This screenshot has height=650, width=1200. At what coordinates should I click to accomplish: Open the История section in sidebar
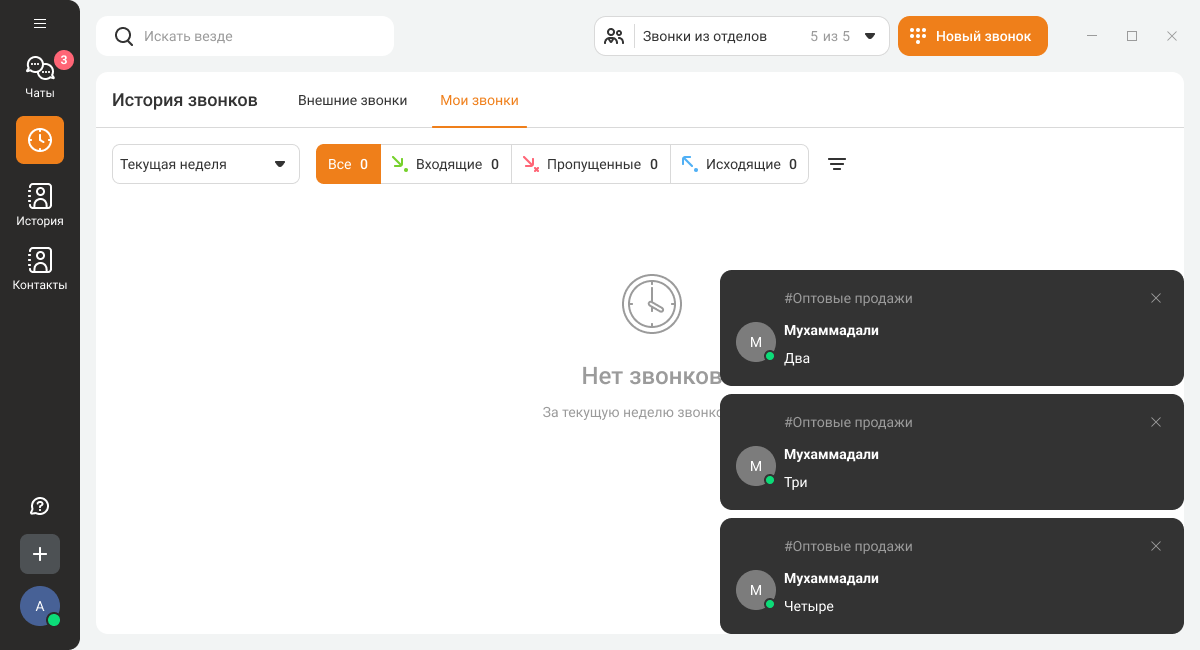pos(40,205)
